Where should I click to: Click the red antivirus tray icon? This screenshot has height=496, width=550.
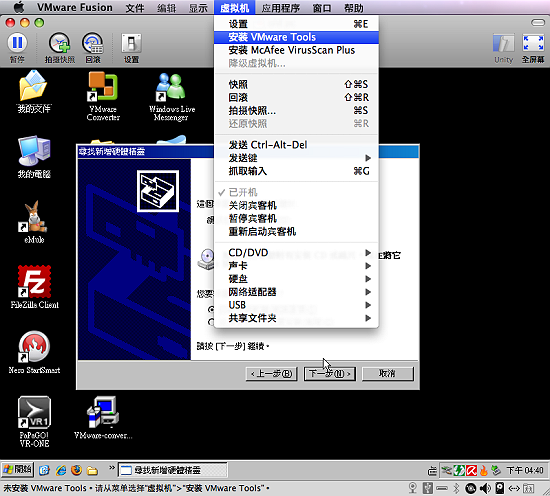pos(471,470)
